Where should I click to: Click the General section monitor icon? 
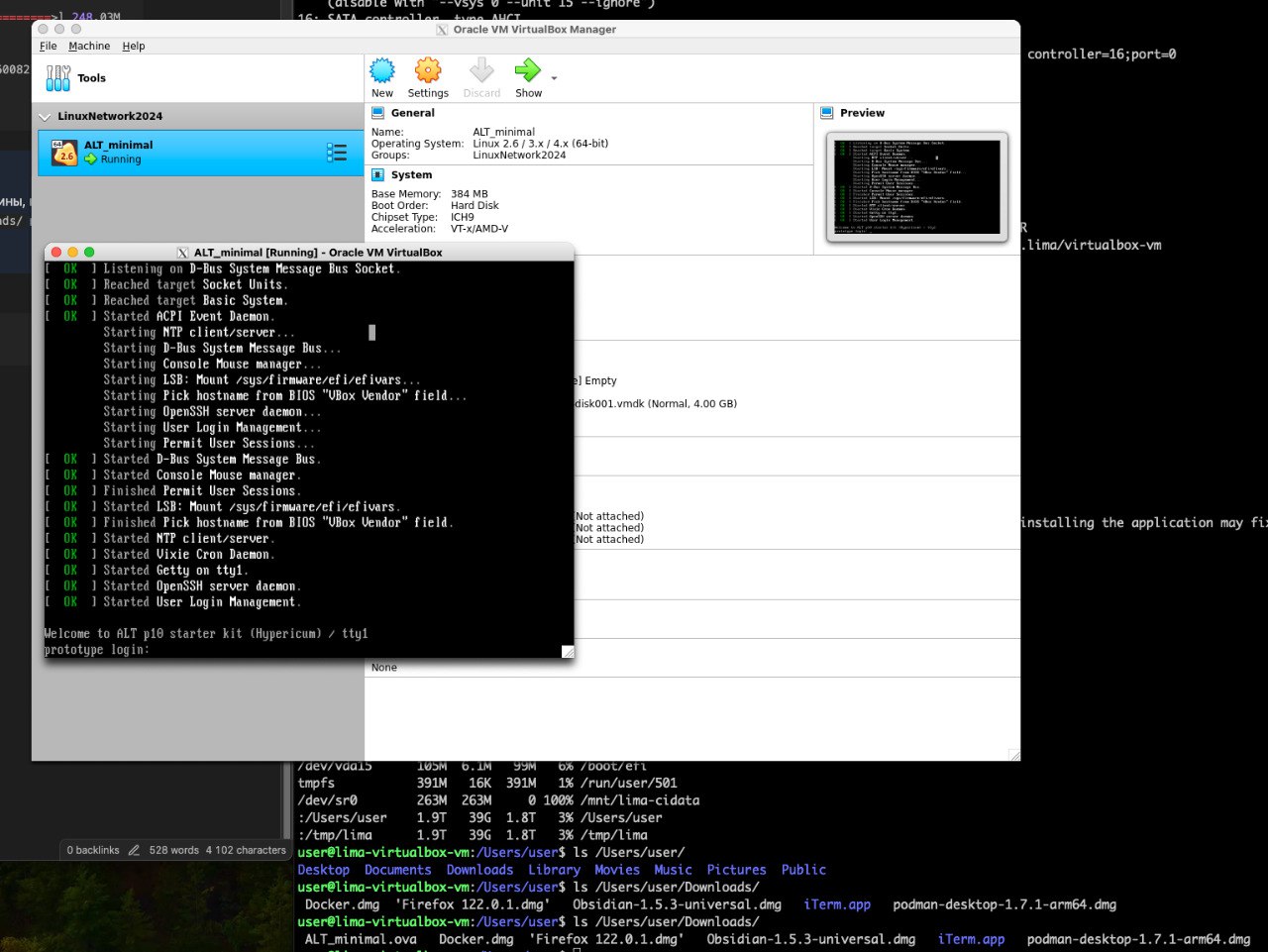[377, 113]
